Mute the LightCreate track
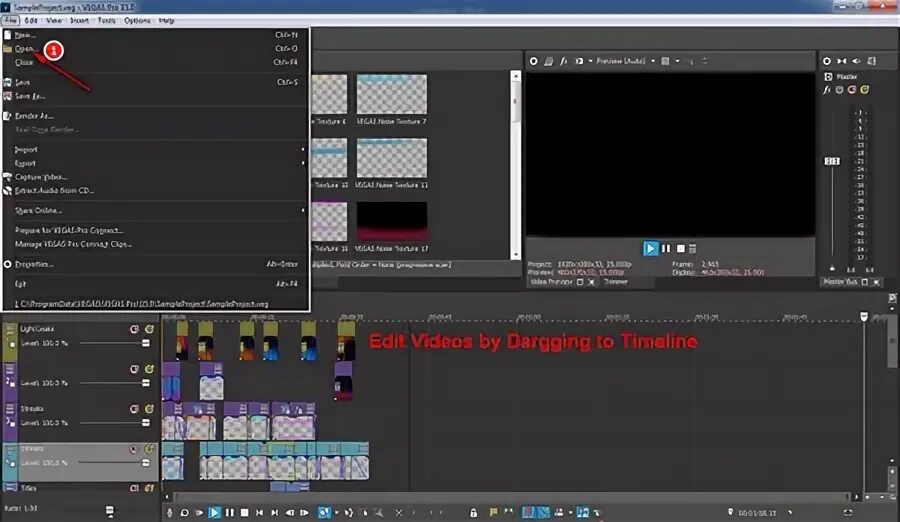The height and width of the screenshot is (522, 900). 134,329
